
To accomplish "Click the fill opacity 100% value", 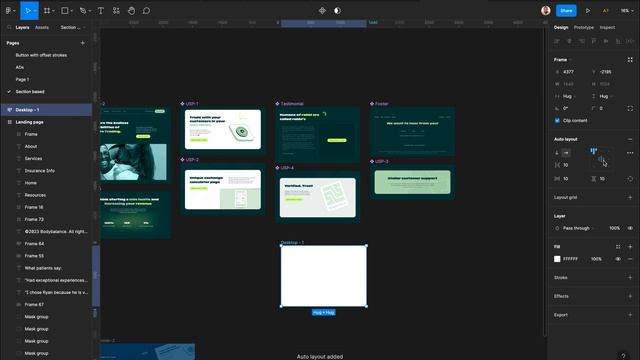I will [596, 259].
